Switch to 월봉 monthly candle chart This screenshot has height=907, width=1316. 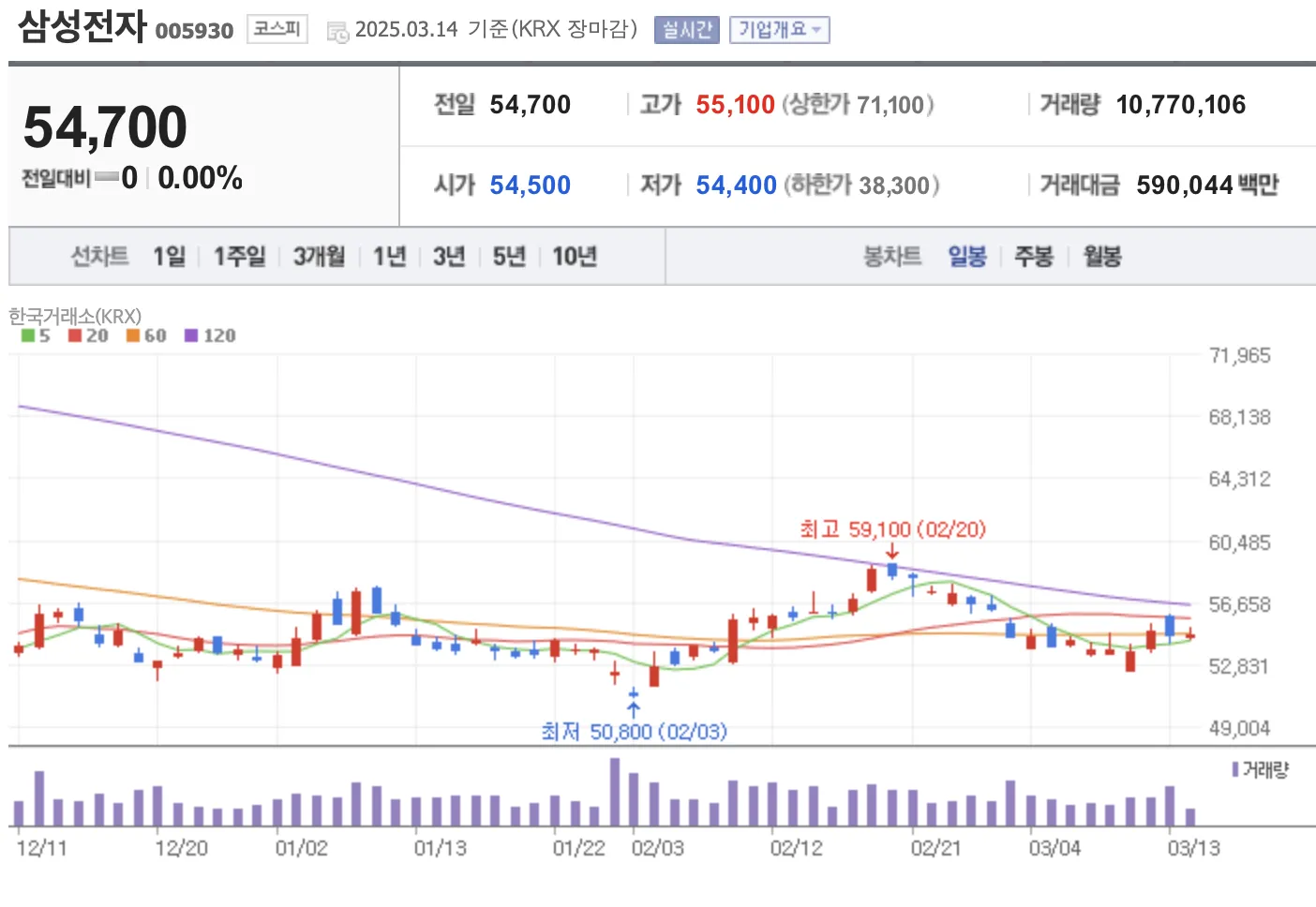coord(1102,256)
